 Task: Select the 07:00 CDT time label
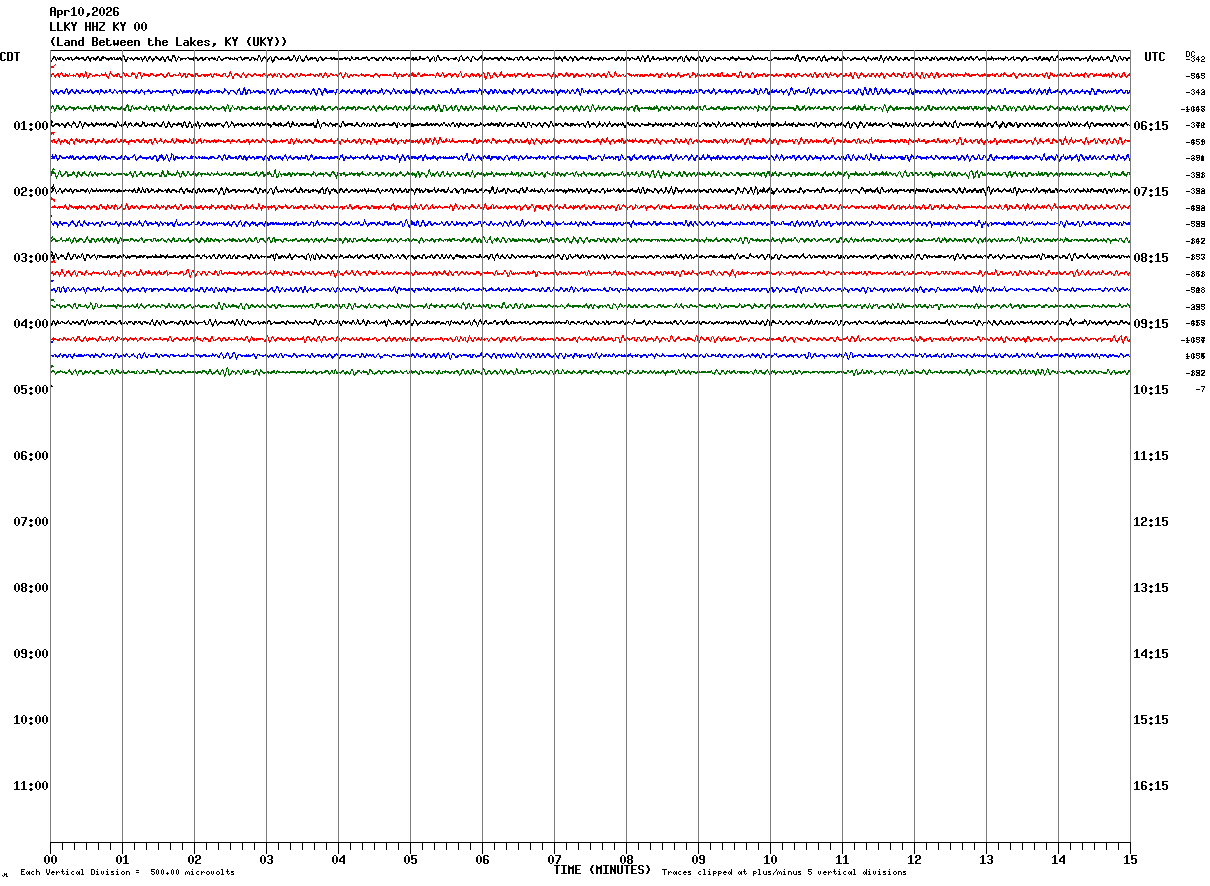[x=31, y=522]
